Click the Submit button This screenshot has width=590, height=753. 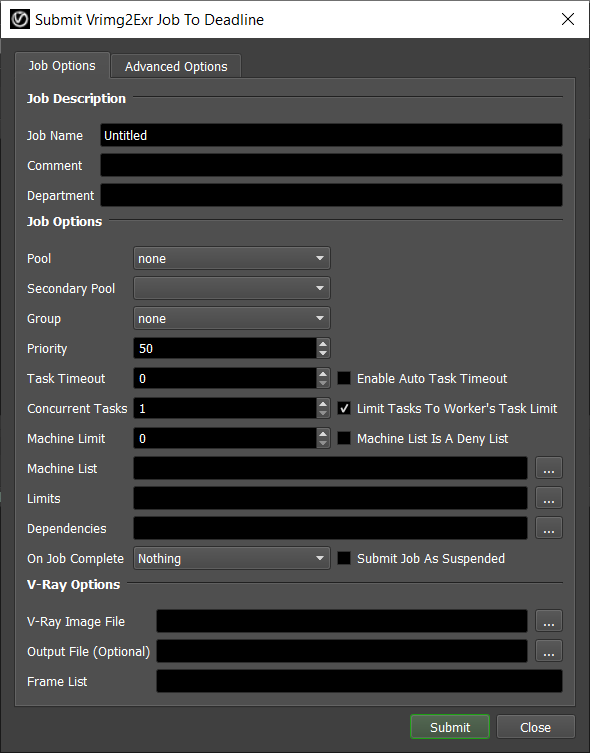point(450,727)
